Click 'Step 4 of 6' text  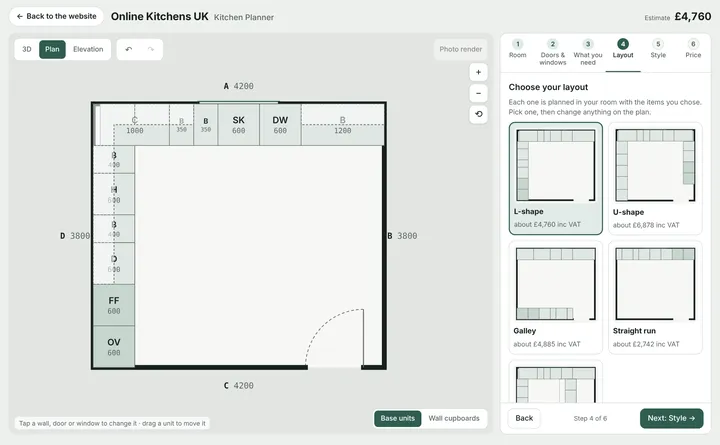pos(590,418)
